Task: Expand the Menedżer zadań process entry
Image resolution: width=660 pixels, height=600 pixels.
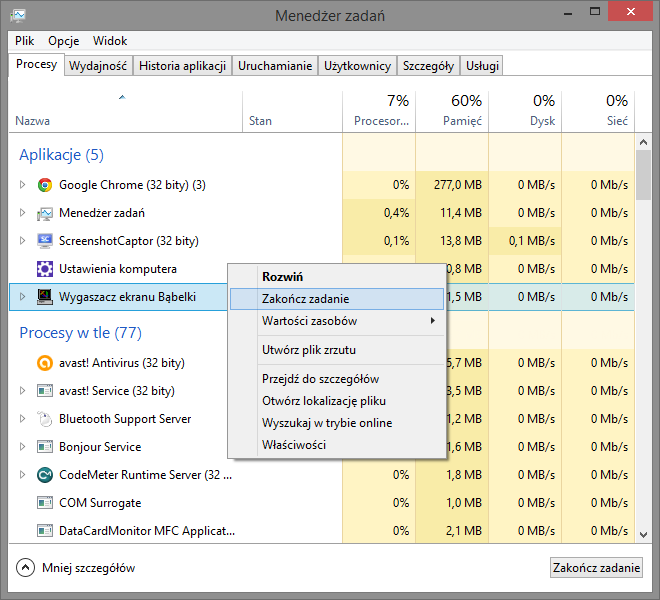Action: tap(23, 213)
